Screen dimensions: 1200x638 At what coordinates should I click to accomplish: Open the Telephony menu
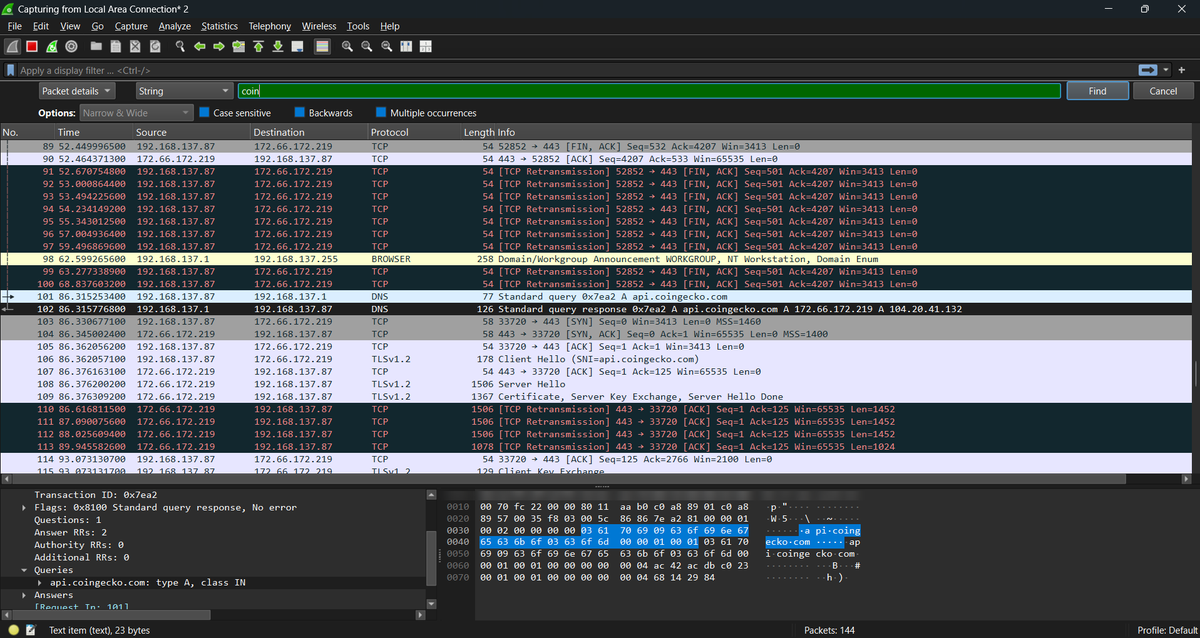[270, 26]
